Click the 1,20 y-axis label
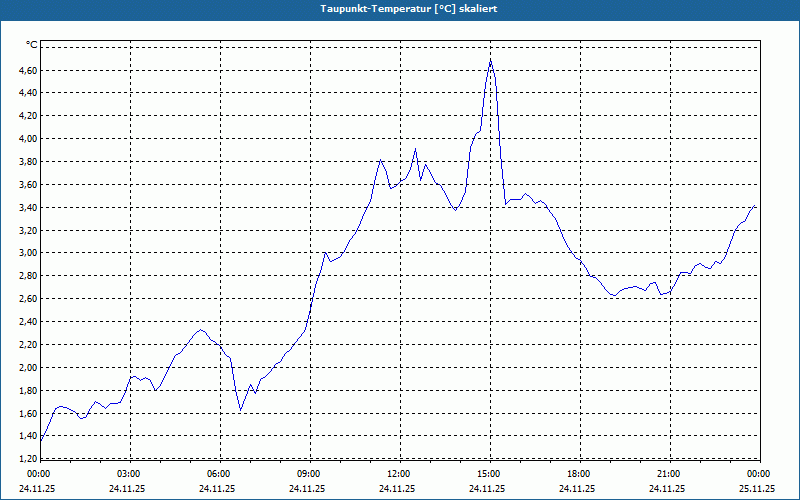Screen dimensions: 800x500 point(28,459)
